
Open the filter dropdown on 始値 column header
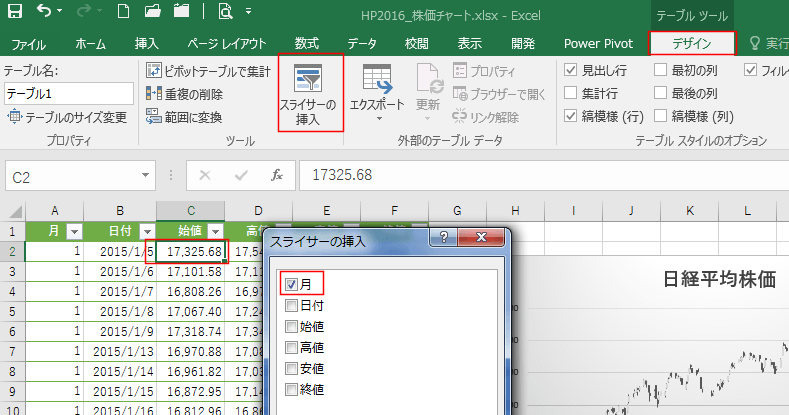click(215, 231)
